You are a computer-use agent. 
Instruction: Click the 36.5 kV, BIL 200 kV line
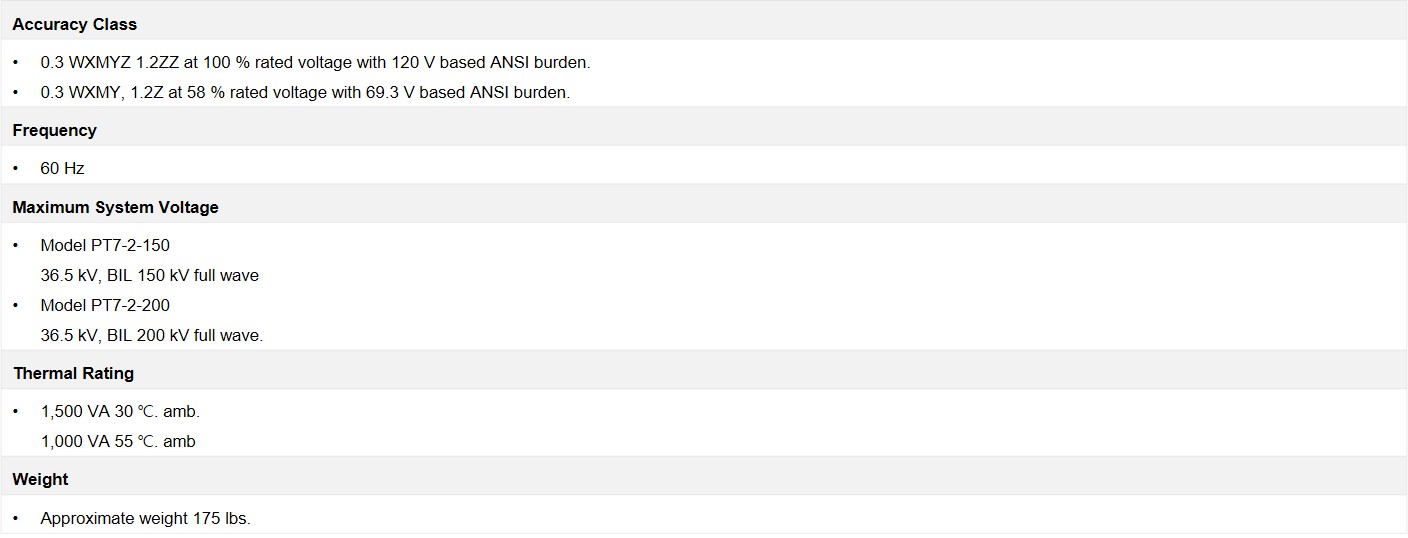click(x=151, y=335)
